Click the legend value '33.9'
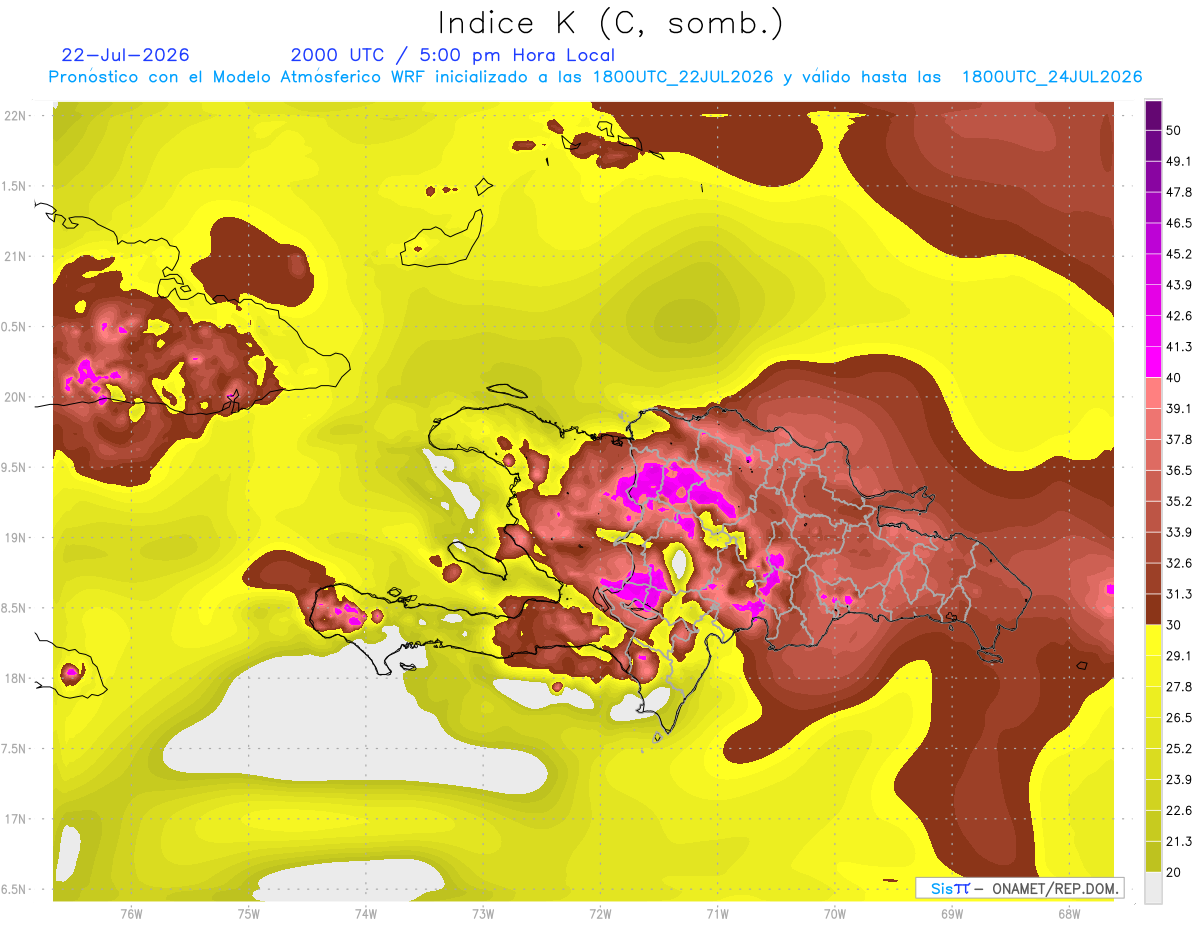1200x927 pixels. pos(1179,532)
